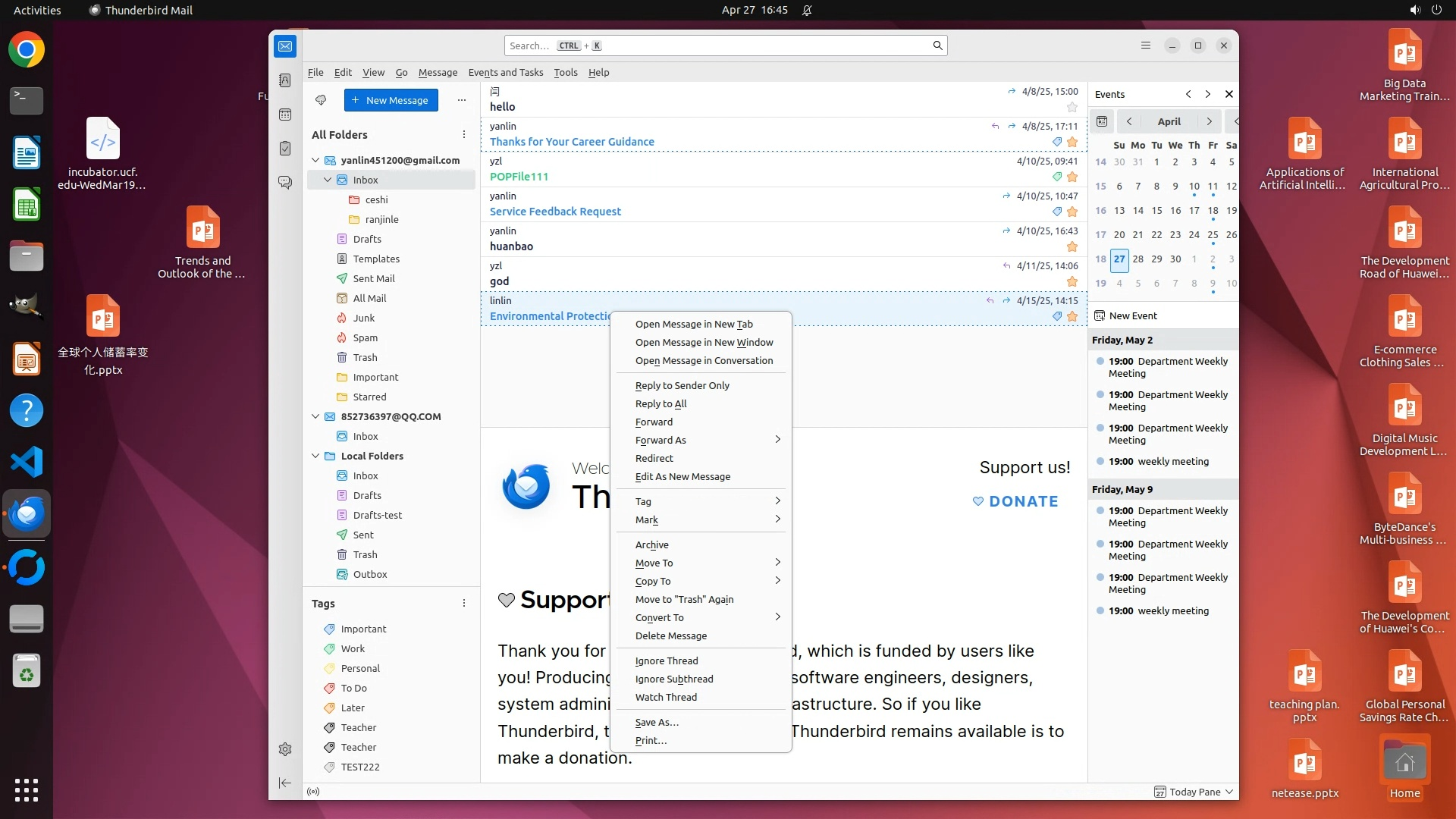This screenshot has height=819, width=1456.
Task: Select the Important tag color swatch
Action: pyautogui.click(x=329, y=629)
